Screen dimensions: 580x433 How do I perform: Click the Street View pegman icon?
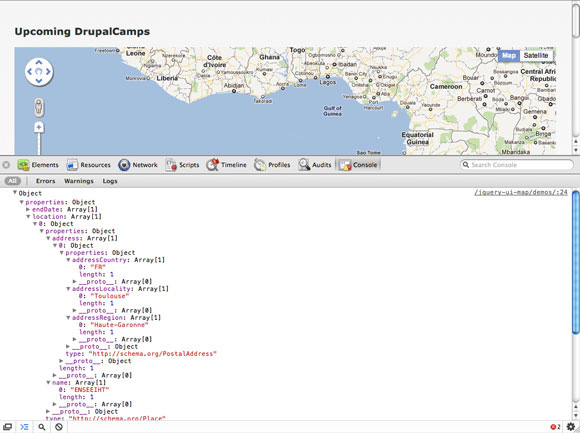[x=38, y=107]
